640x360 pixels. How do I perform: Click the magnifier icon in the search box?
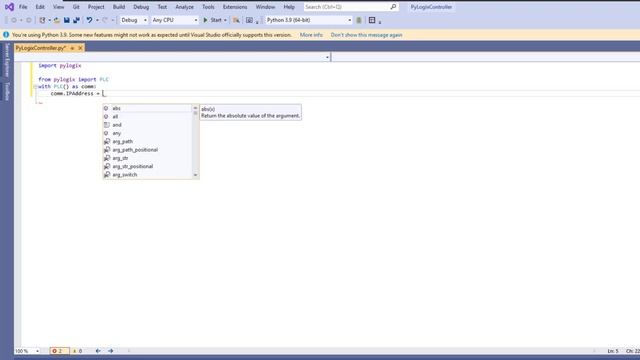point(393,7)
